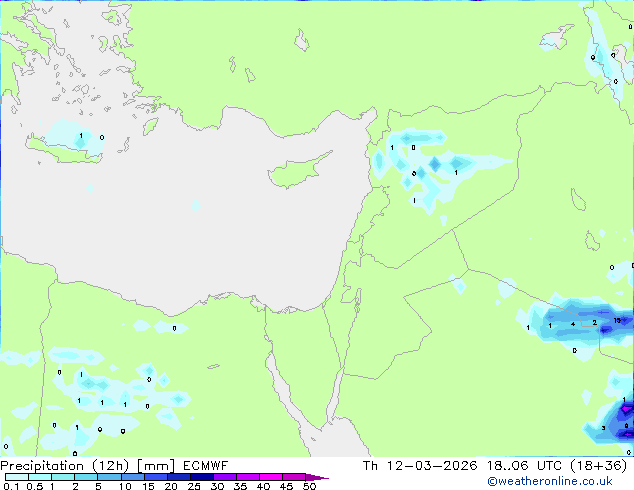Click the date text '12-03-2026'
The image size is (634, 490).
(432, 466)
